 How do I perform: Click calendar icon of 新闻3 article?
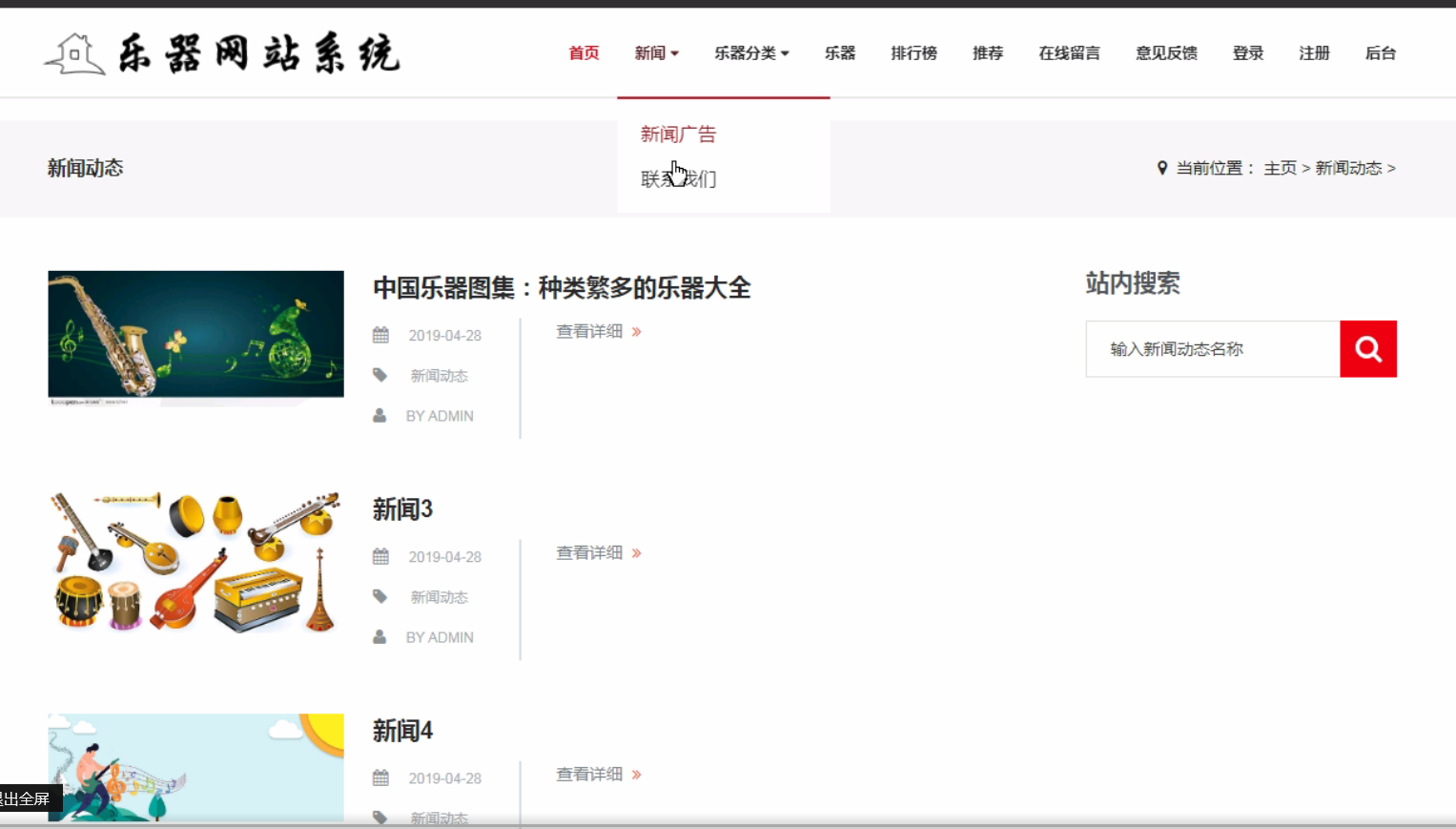[x=380, y=556]
